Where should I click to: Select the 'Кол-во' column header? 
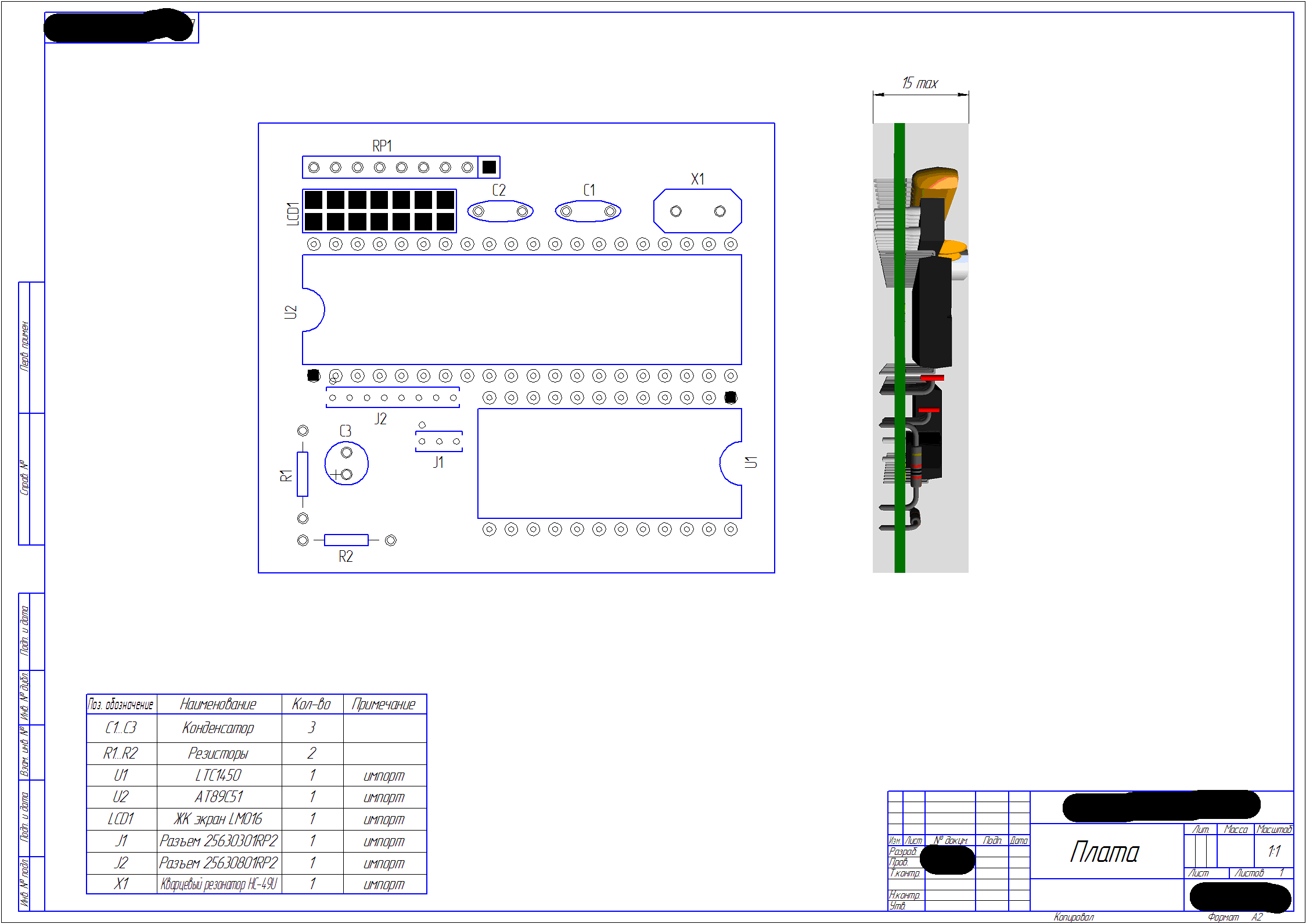pos(311,705)
